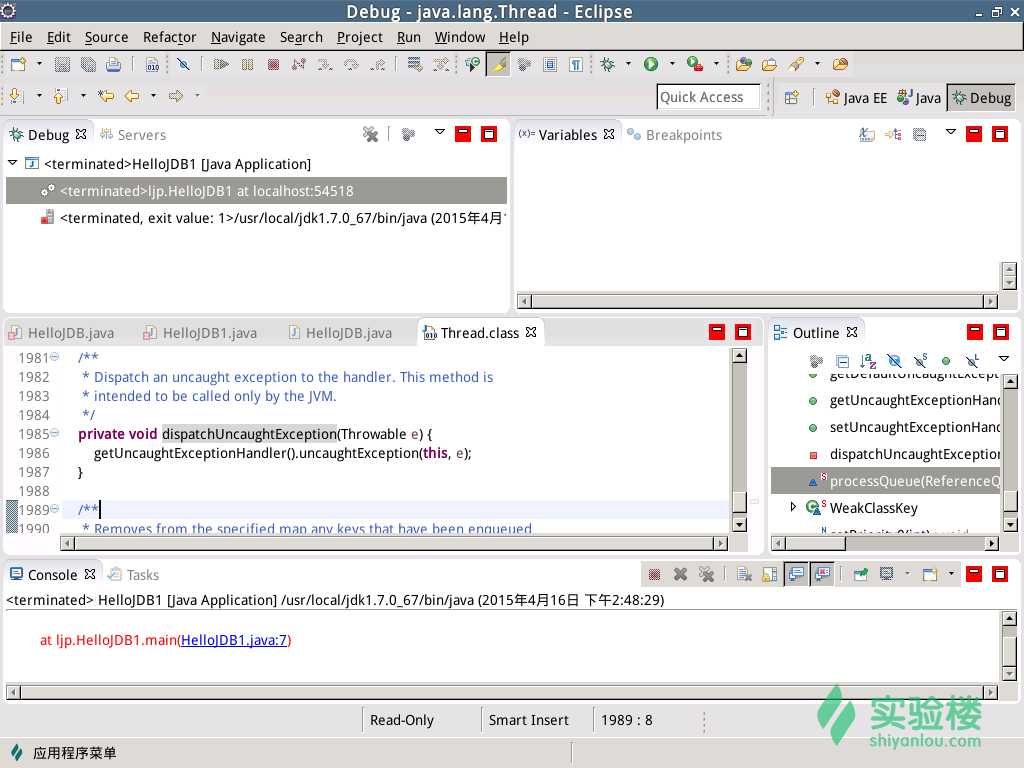The image size is (1024, 768).
Task: Click Skip All Breakpoints toolbar icon
Action: (x=184, y=64)
